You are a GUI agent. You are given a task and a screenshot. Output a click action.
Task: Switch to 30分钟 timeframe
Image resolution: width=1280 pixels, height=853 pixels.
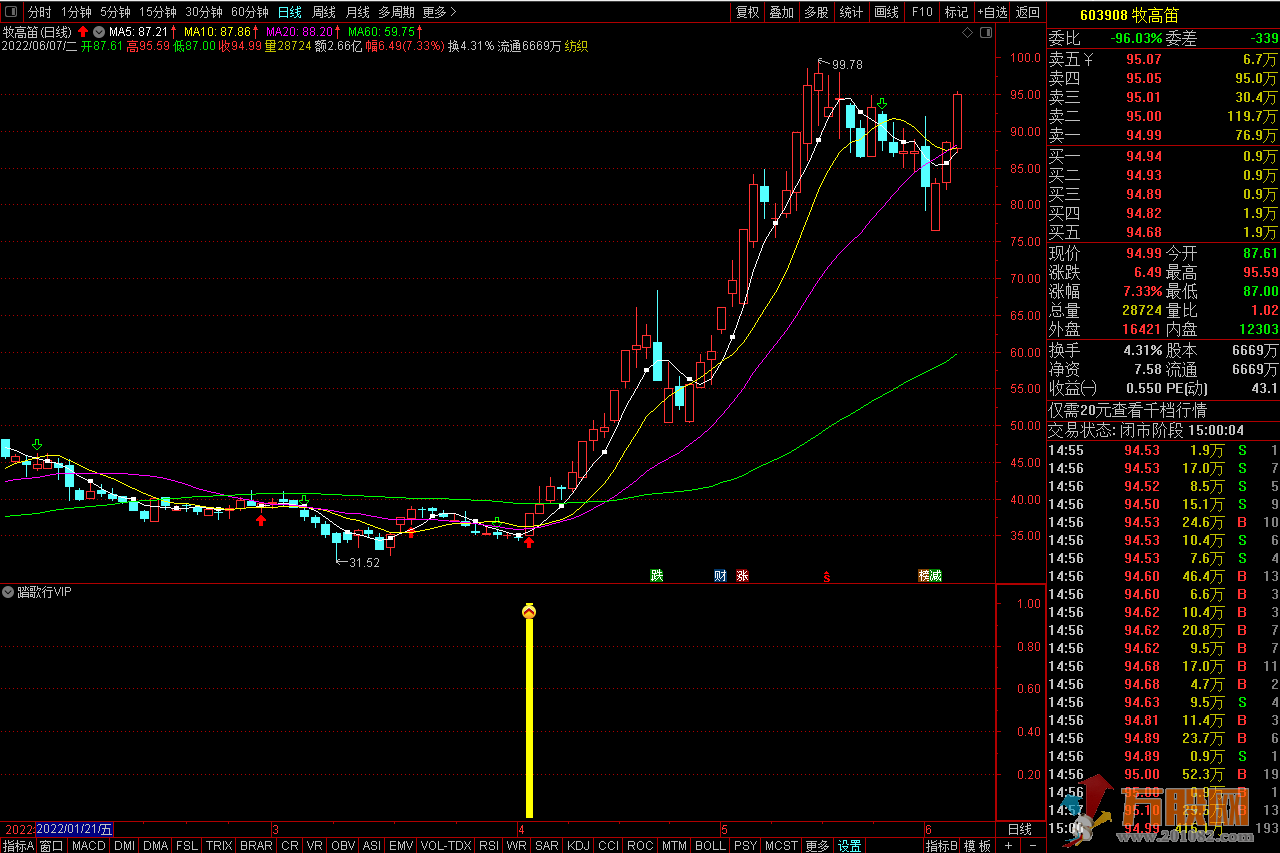coord(203,12)
